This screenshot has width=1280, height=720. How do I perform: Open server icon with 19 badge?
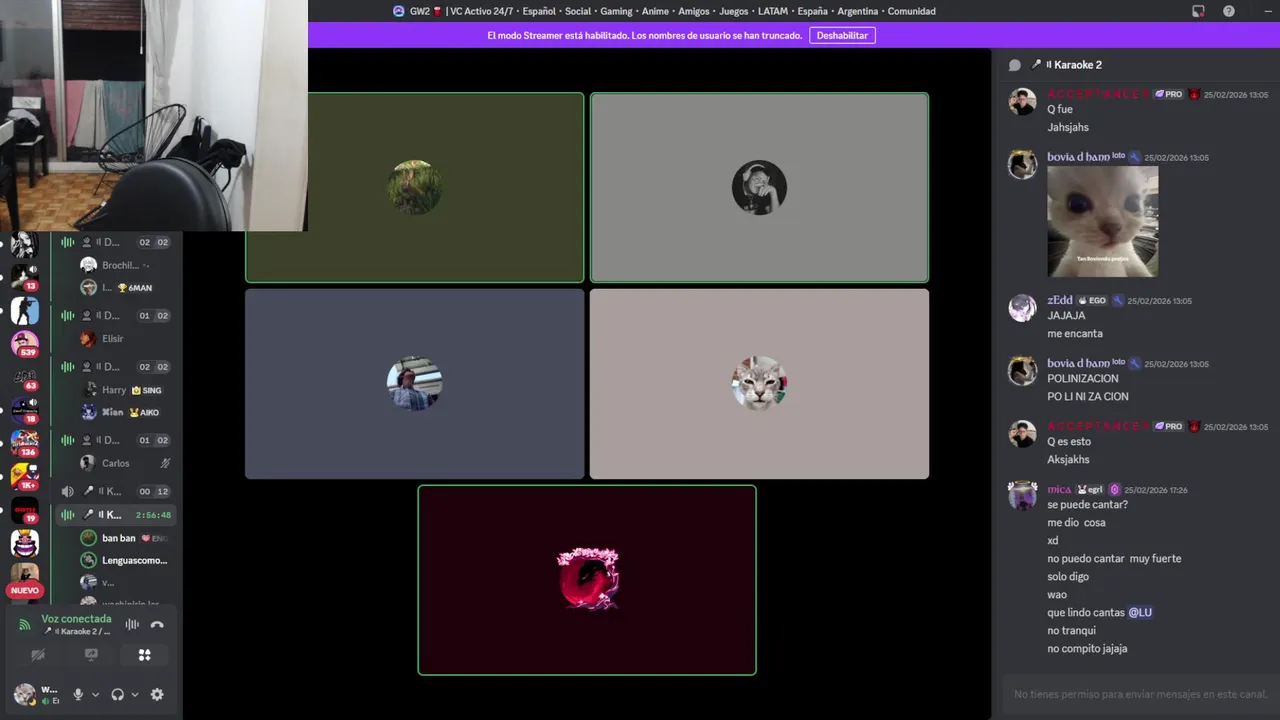pos(25,510)
